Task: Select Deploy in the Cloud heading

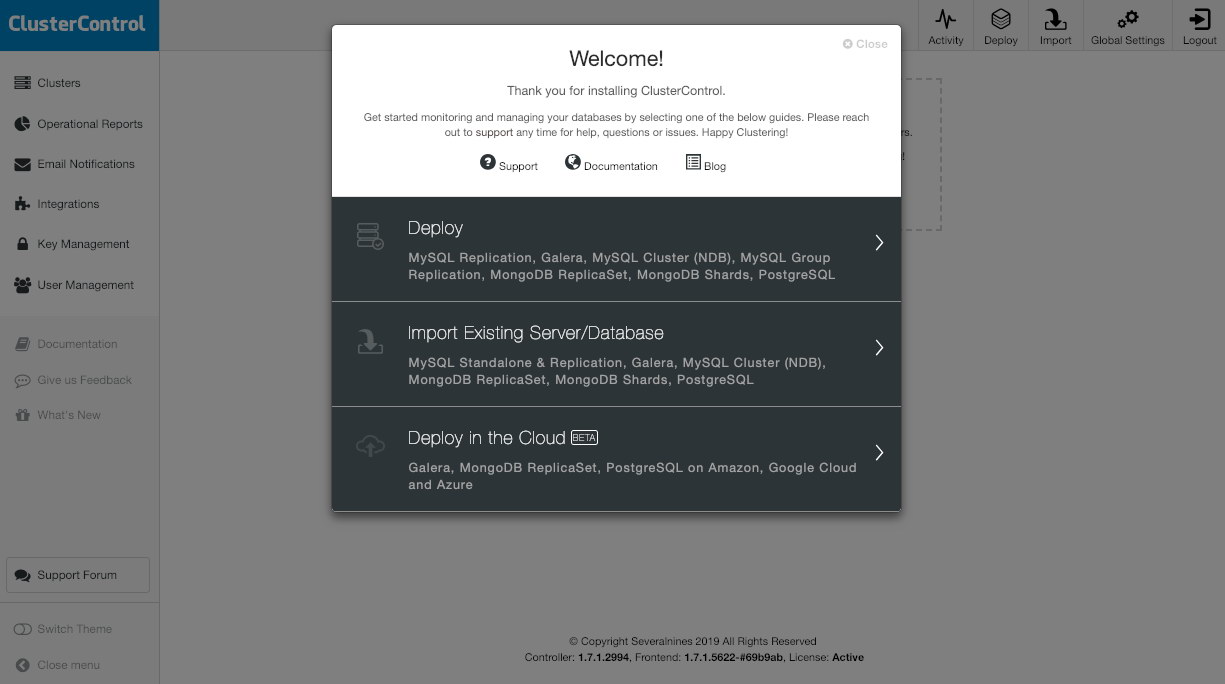Action: click(x=487, y=438)
